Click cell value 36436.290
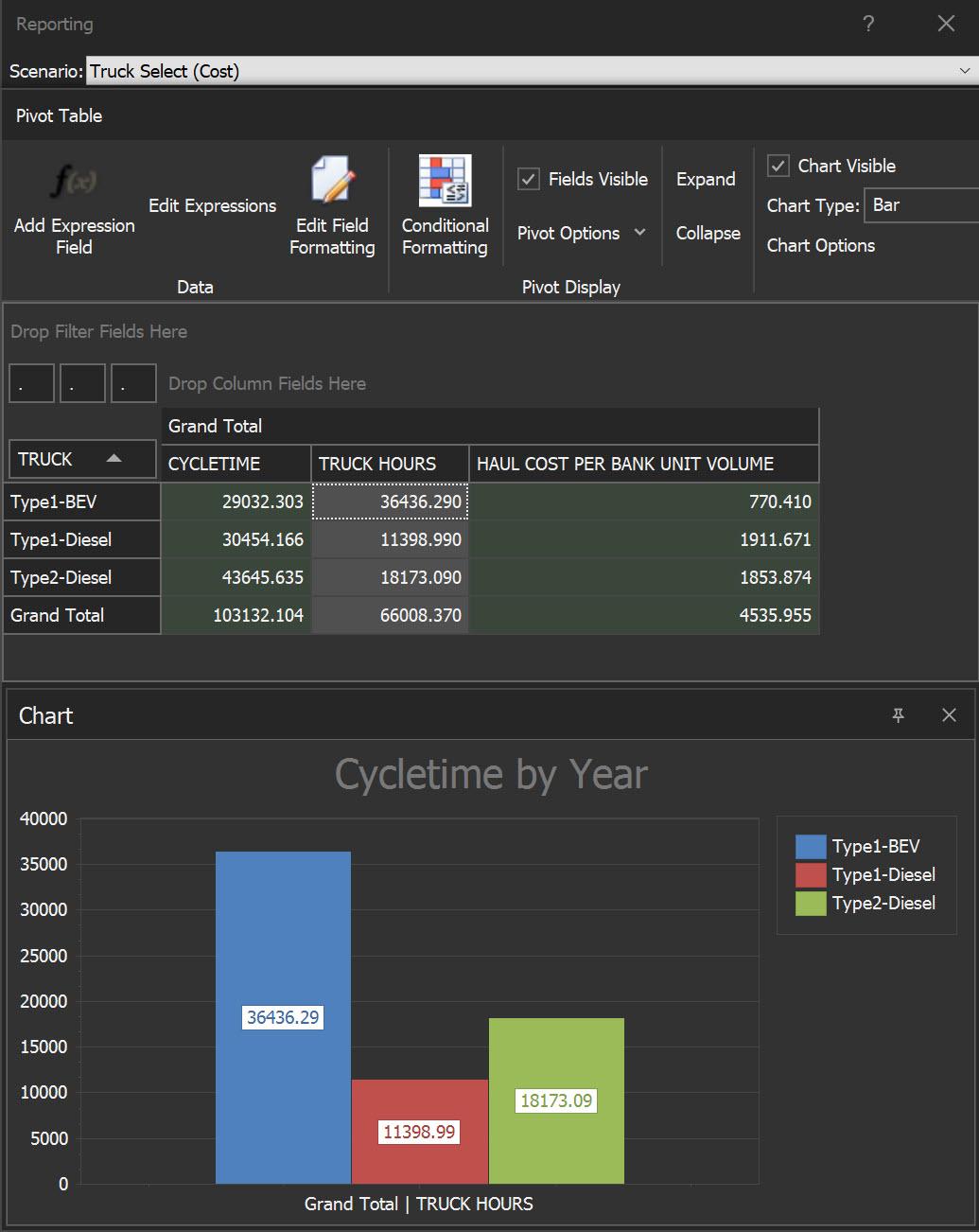 tap(390, 502)
